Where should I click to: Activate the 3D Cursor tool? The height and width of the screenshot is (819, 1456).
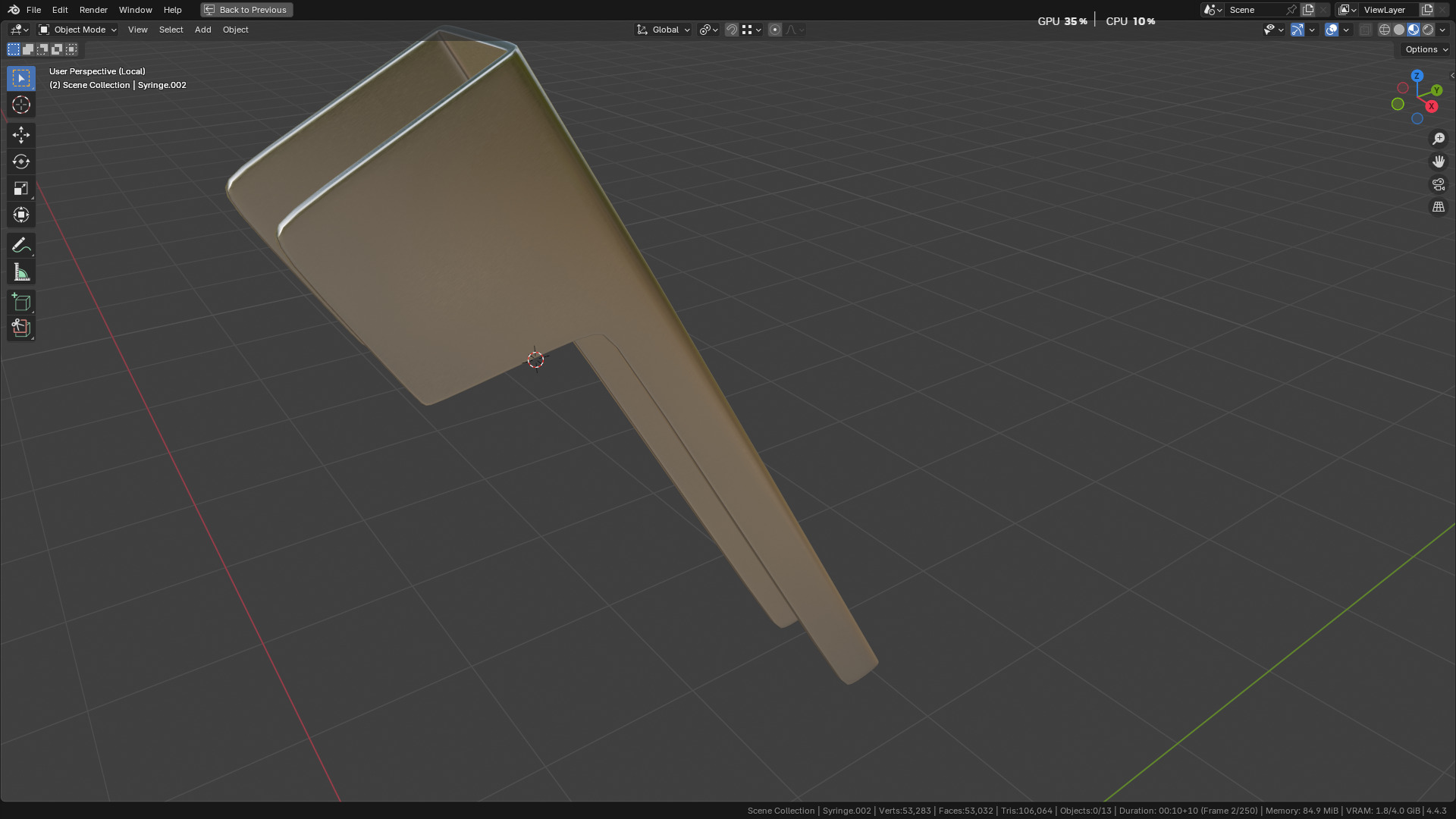pyautogui.click(x=21, y=105)
